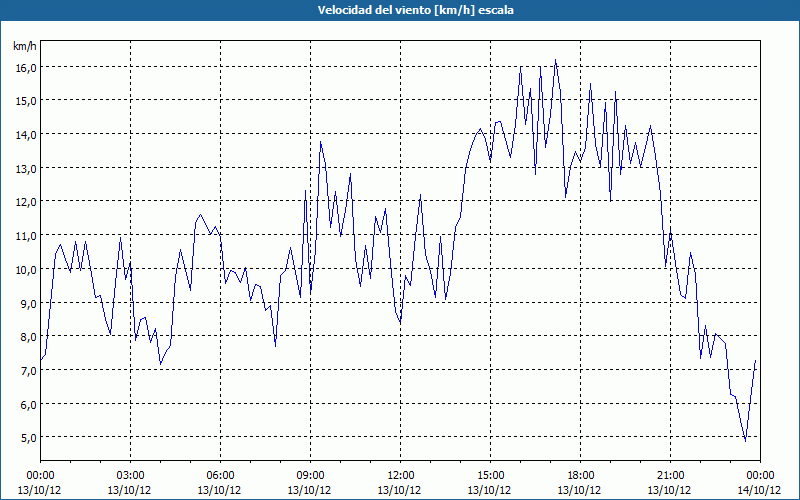Viewport: 800px width, 500px height.
Task: Click the 12,0 y-axis value
Action: 26,202
